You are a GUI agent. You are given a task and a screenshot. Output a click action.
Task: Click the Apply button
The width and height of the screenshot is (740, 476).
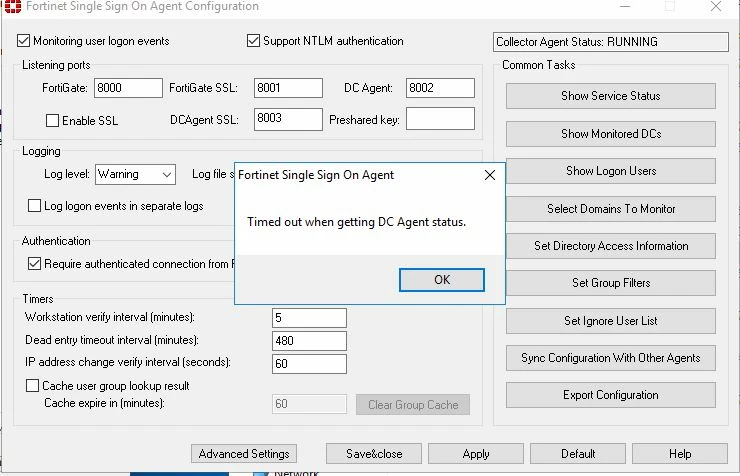point(476,454)
